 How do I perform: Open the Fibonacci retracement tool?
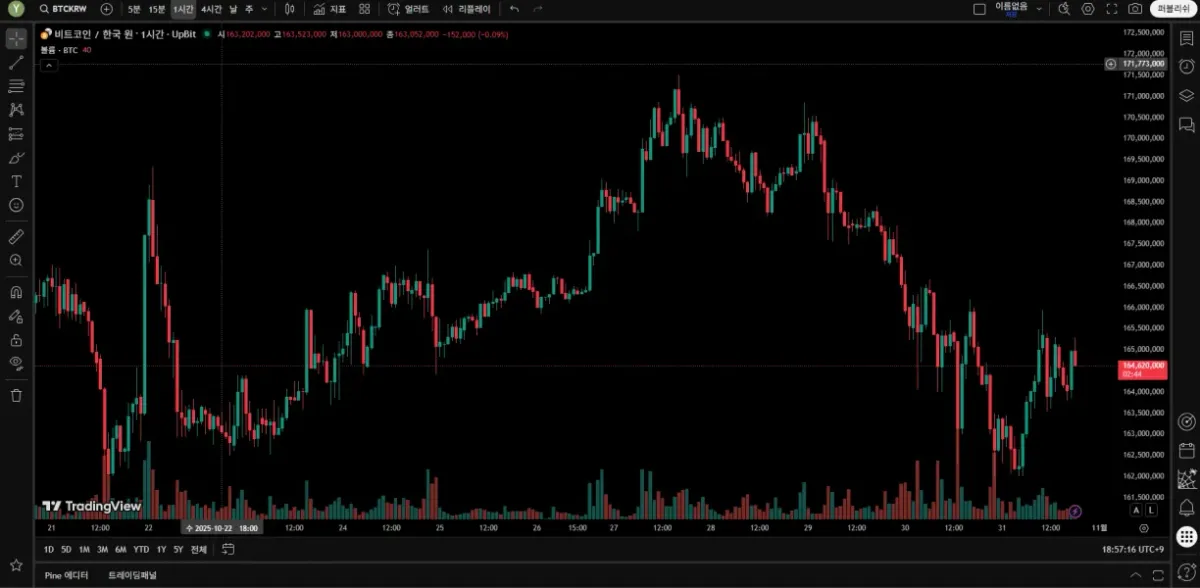point(16,86)
